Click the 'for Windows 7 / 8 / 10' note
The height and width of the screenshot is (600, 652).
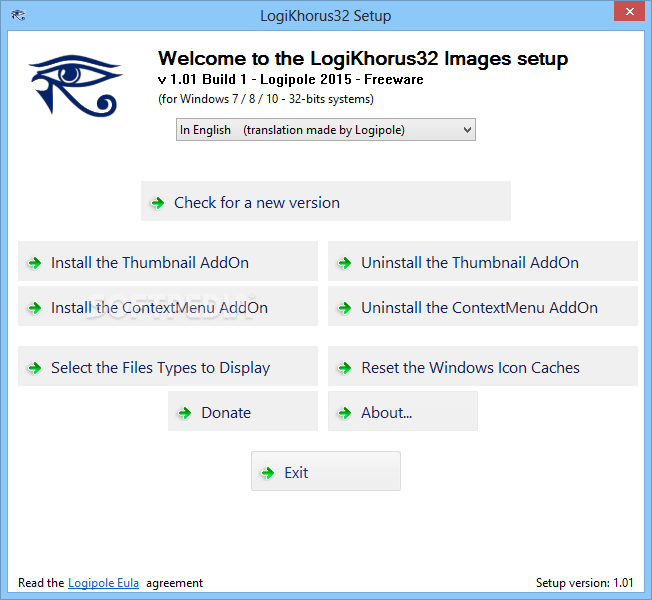[266, 99]
